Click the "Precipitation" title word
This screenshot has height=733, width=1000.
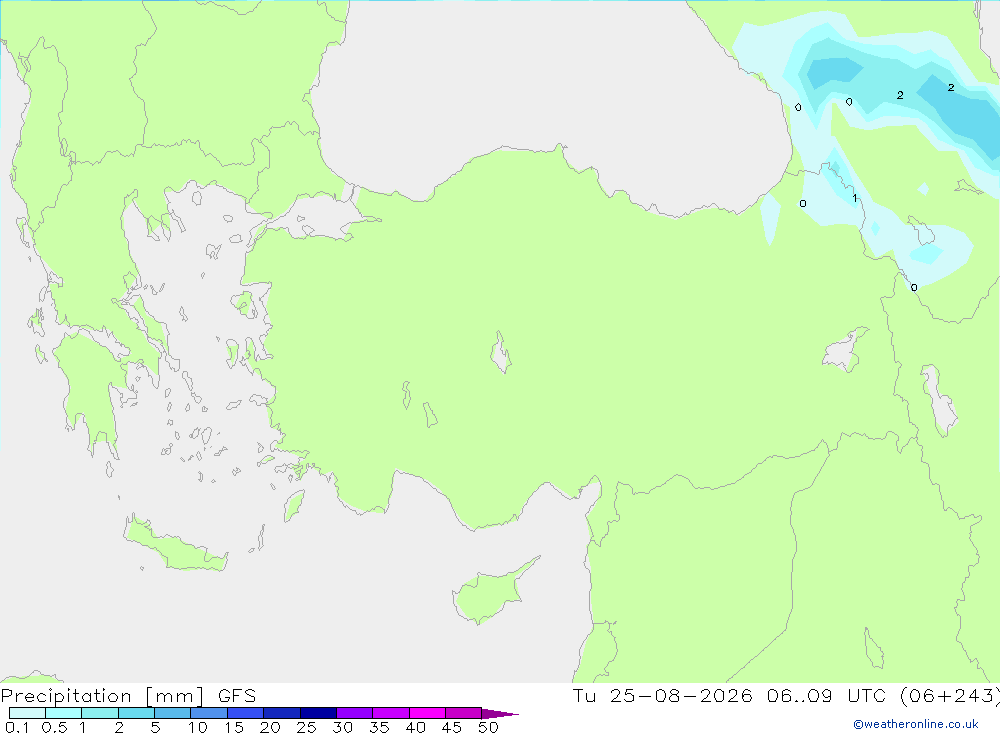click(66, 696)
